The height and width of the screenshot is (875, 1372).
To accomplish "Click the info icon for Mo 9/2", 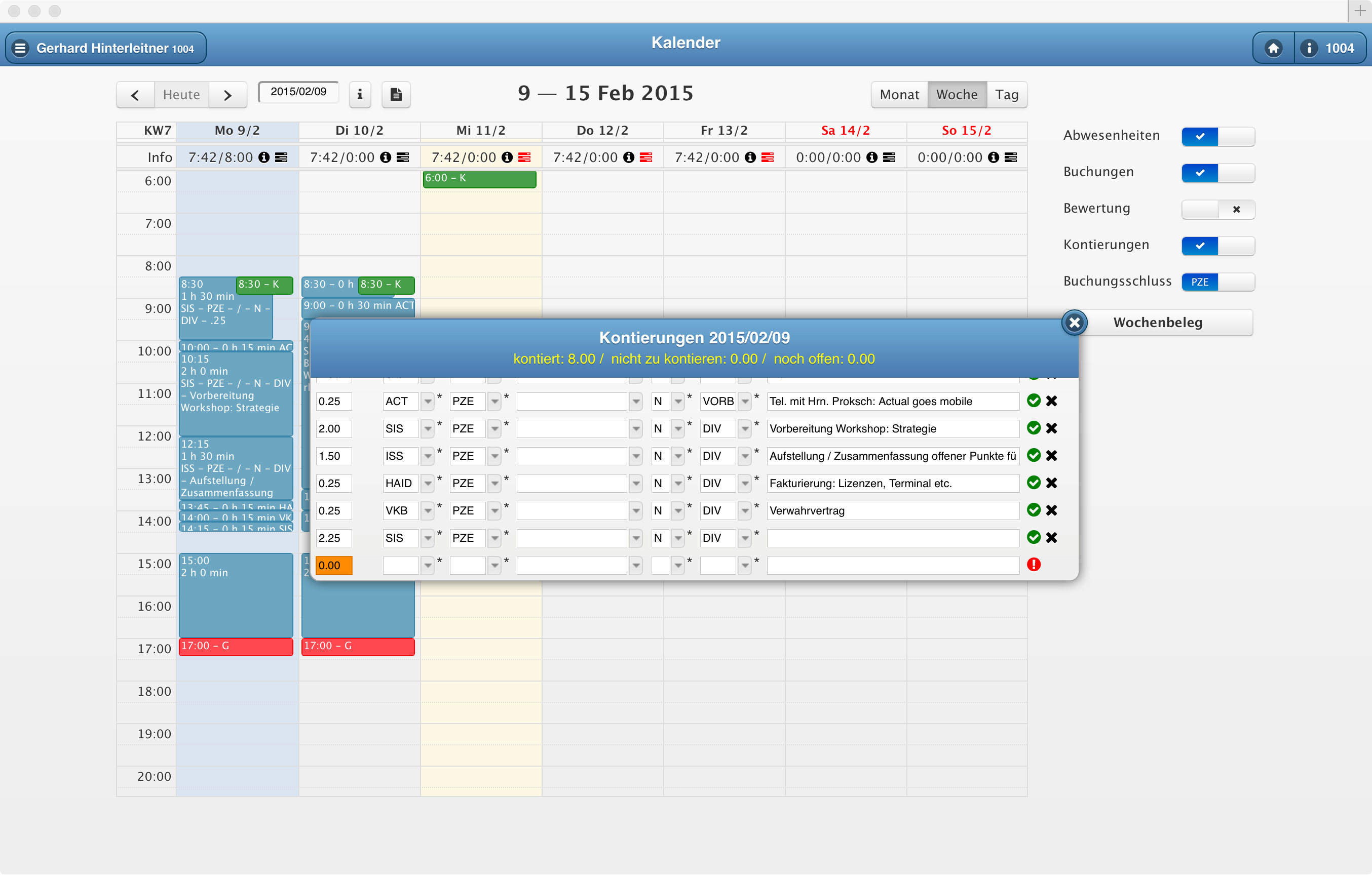I will (264, 157).
